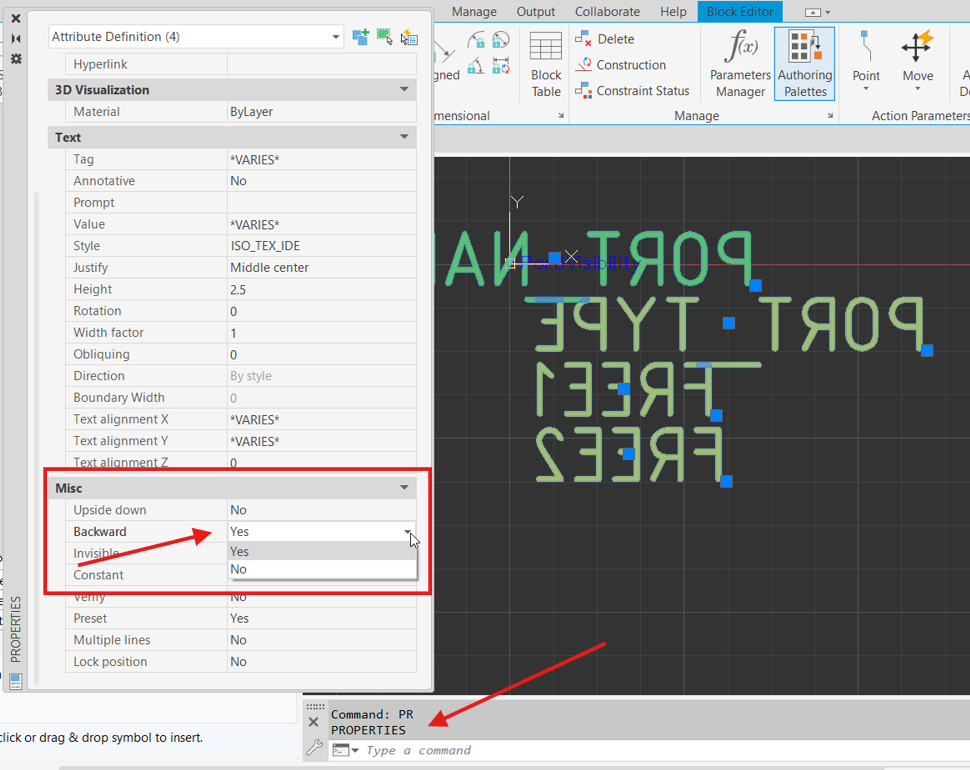Image resolution: width=970 pixels, height=770 pixels.
Task: Click the Constraint Status button
Action: tap(633, 91)
